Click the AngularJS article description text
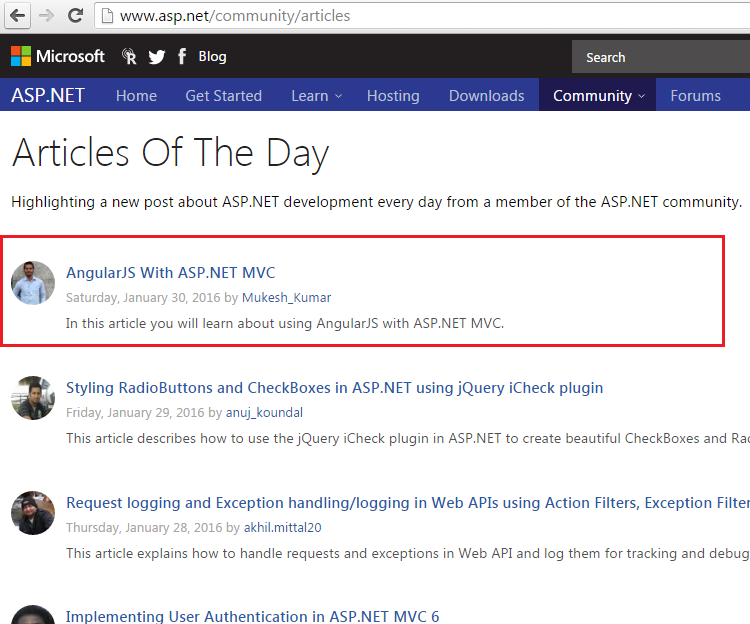The height and width of the screenshot is (624, 750). point(285,323)
